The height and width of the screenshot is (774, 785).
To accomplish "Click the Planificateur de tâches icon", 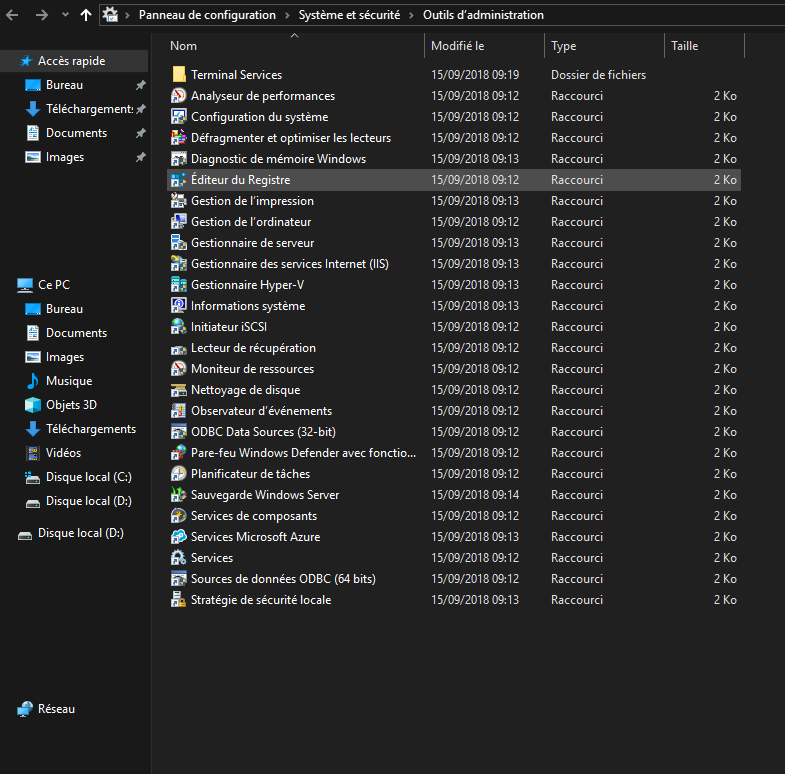I will 179,474.
